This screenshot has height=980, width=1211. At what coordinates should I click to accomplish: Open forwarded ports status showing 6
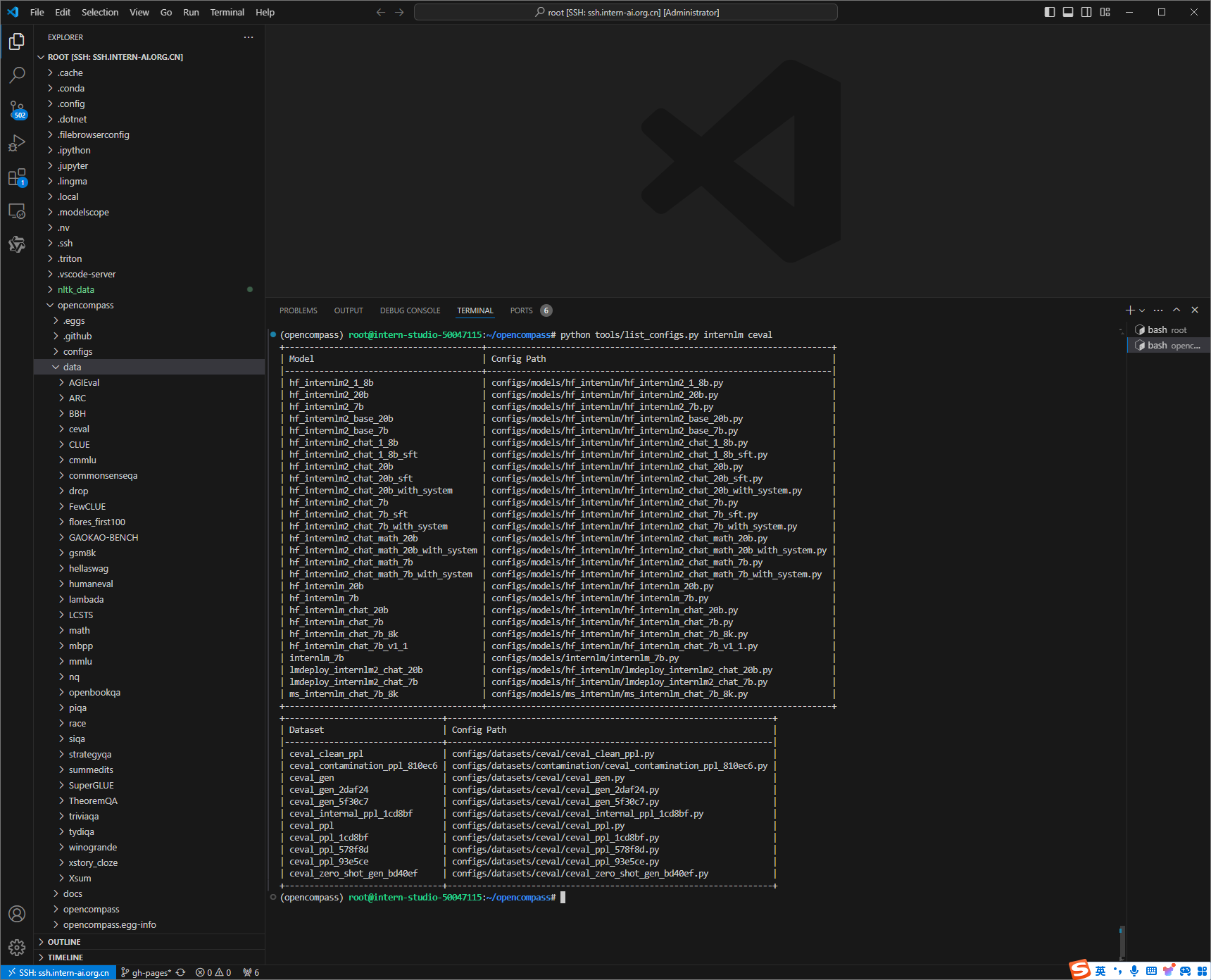click(x=251, y=972)
